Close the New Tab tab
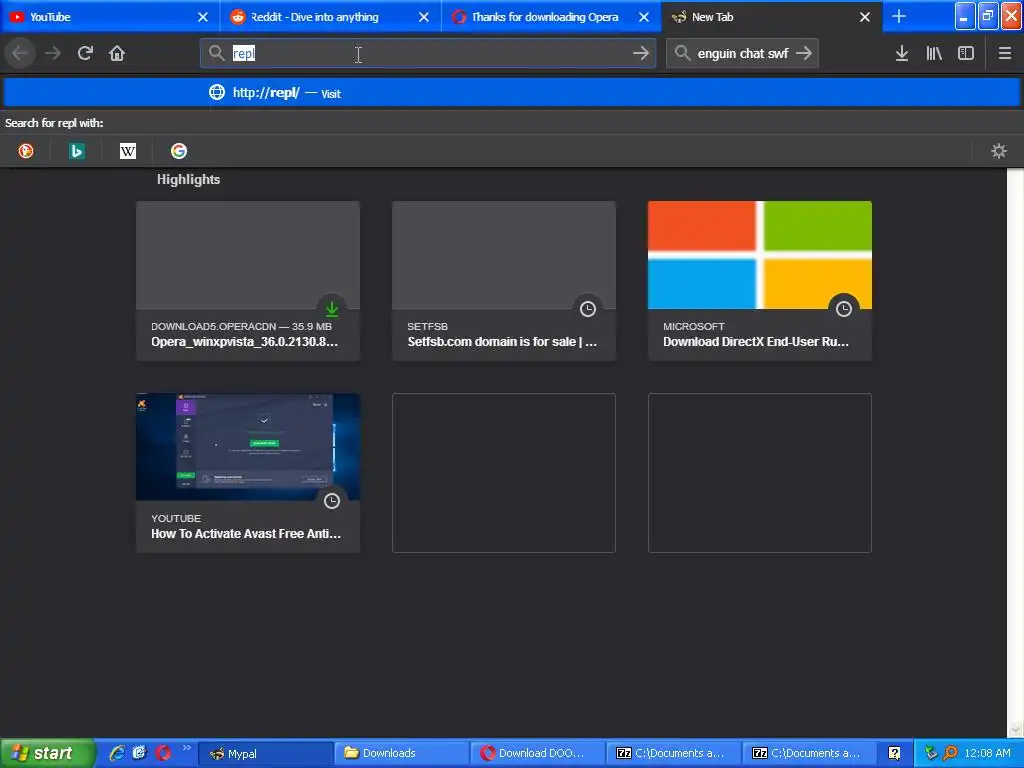Viewport: 1024px width, 768px height. pos(865,17)
